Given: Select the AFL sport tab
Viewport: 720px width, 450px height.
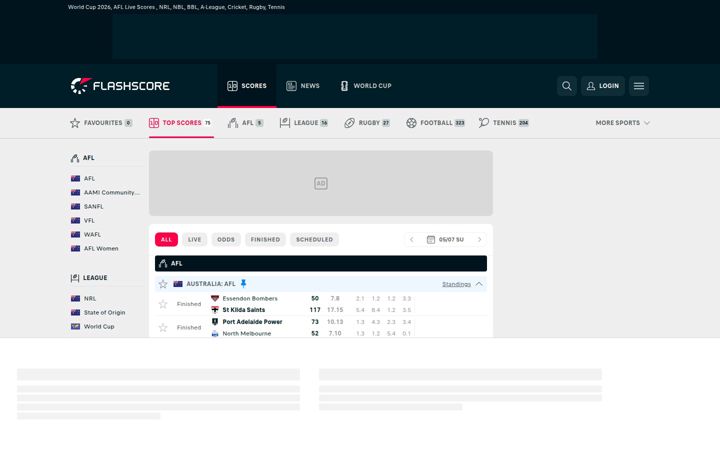Looking at the screenshot, I should pos(246,123).
